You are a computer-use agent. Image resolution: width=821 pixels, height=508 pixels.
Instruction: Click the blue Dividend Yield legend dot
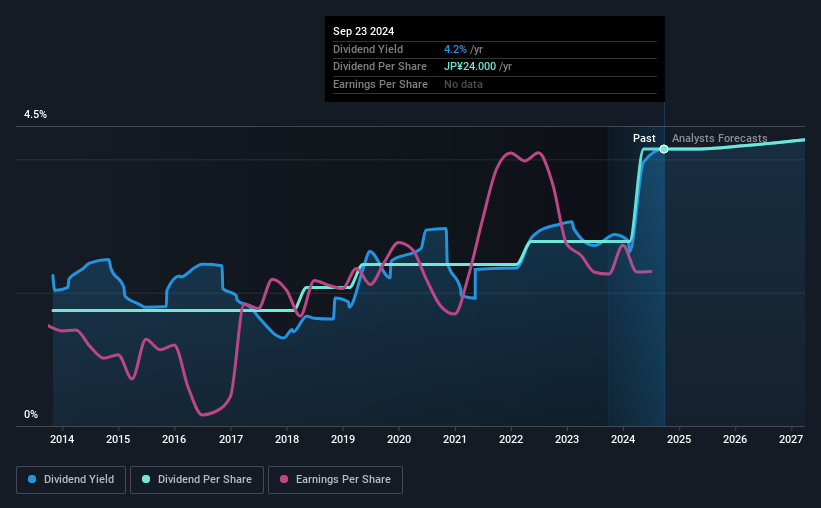32,479
